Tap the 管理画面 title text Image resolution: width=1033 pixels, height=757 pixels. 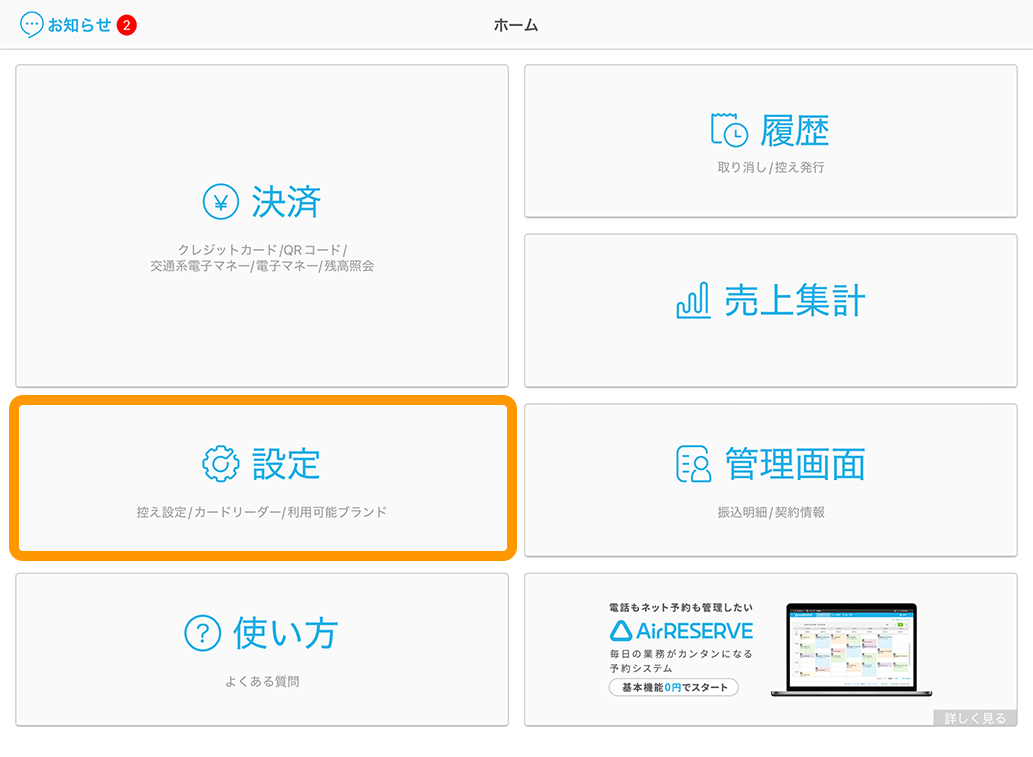coord(794,464)
